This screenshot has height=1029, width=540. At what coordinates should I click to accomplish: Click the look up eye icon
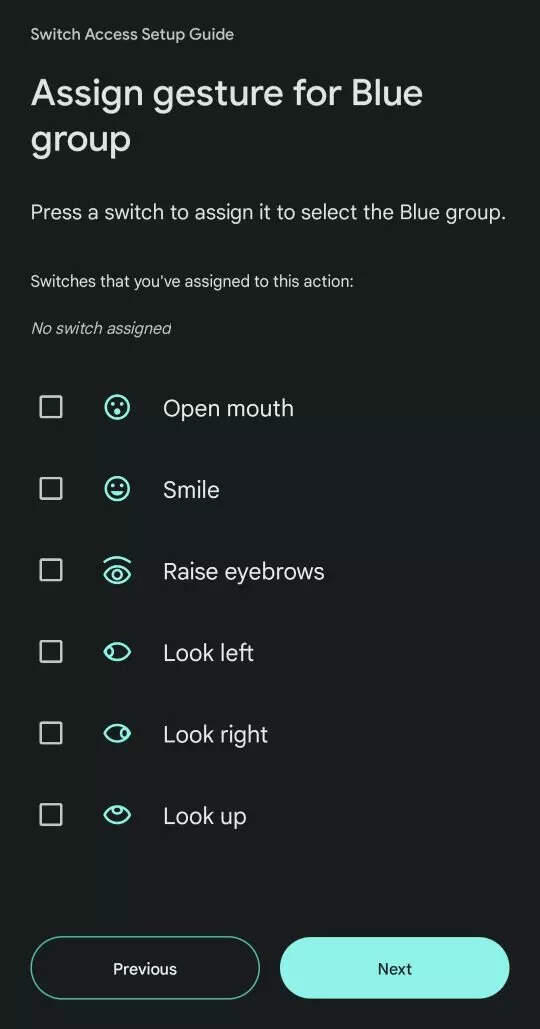coord(117,815)
